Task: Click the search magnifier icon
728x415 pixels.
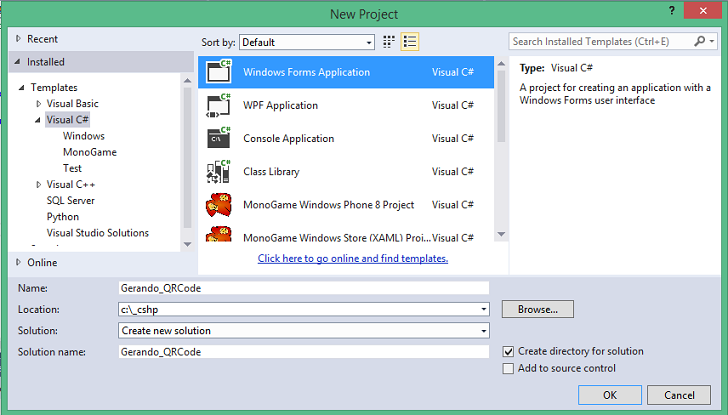Action: (x=699, y=41)
